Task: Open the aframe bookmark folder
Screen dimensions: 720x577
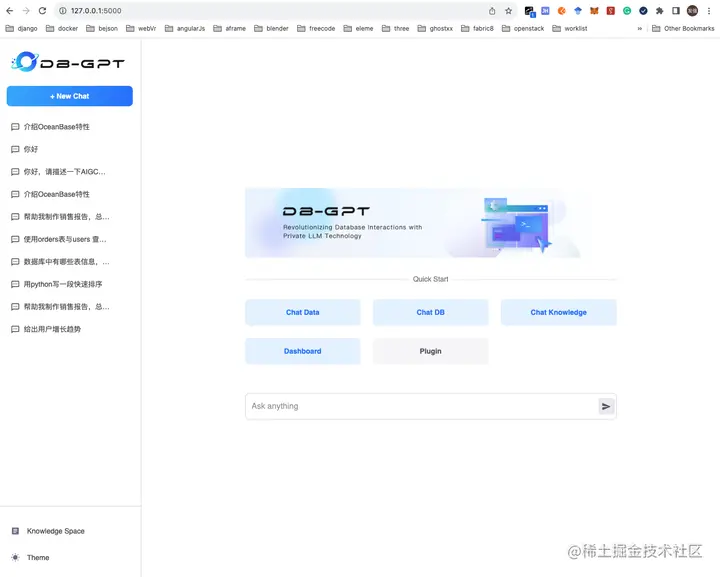Action: click(230, 28)
